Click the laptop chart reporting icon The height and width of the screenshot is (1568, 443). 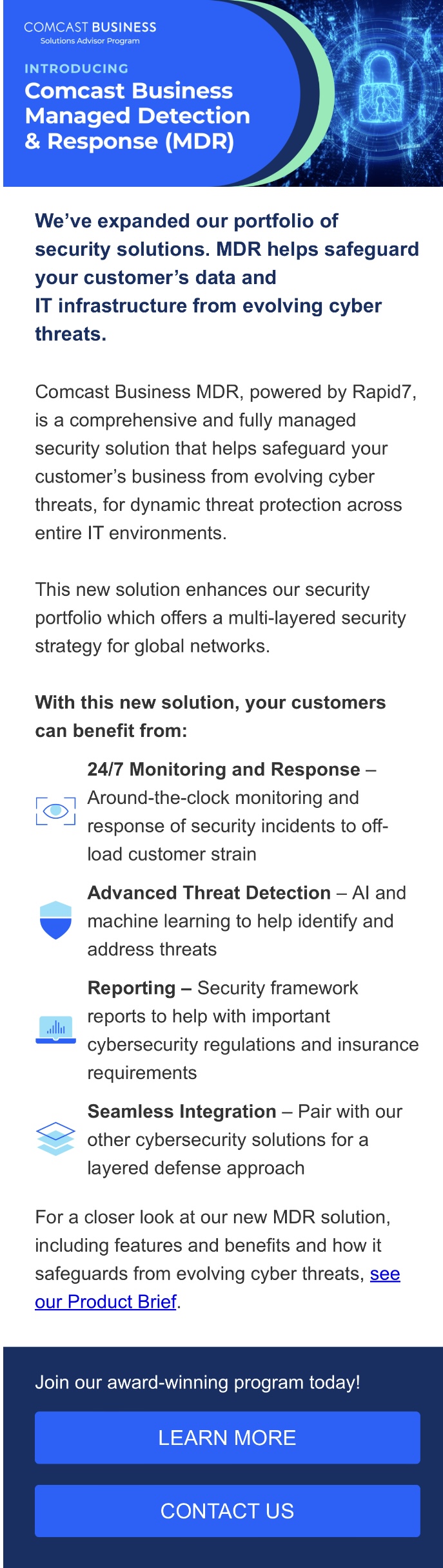[x=55, y=1029]
